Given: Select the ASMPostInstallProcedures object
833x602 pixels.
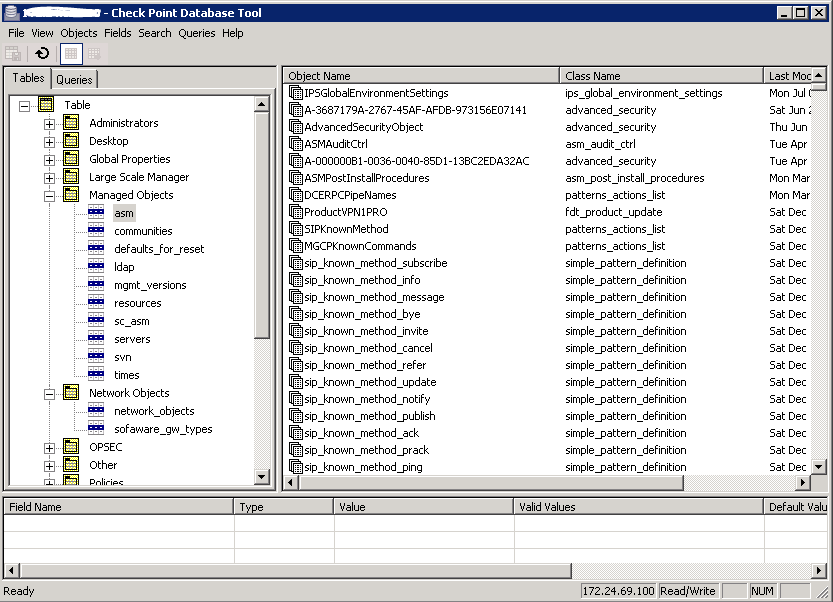Looking at the screenshot, I should tap(367, 178).
